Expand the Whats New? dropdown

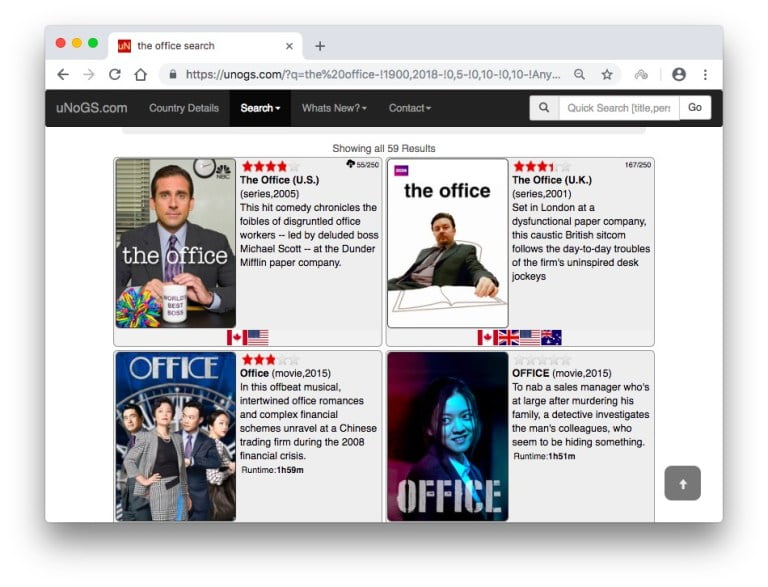coord(334,108)
